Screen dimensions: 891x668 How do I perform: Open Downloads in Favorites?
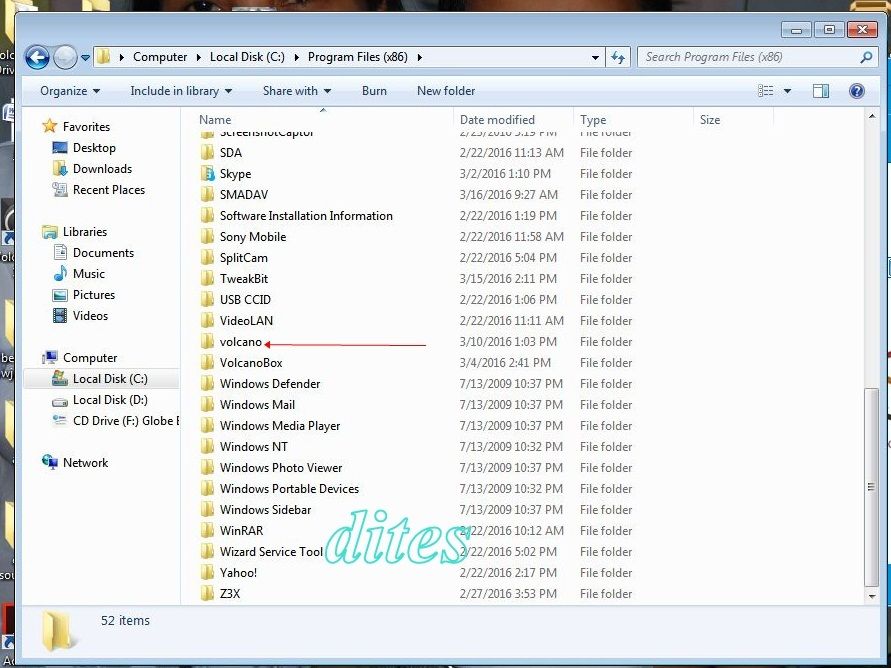[102, 169]
